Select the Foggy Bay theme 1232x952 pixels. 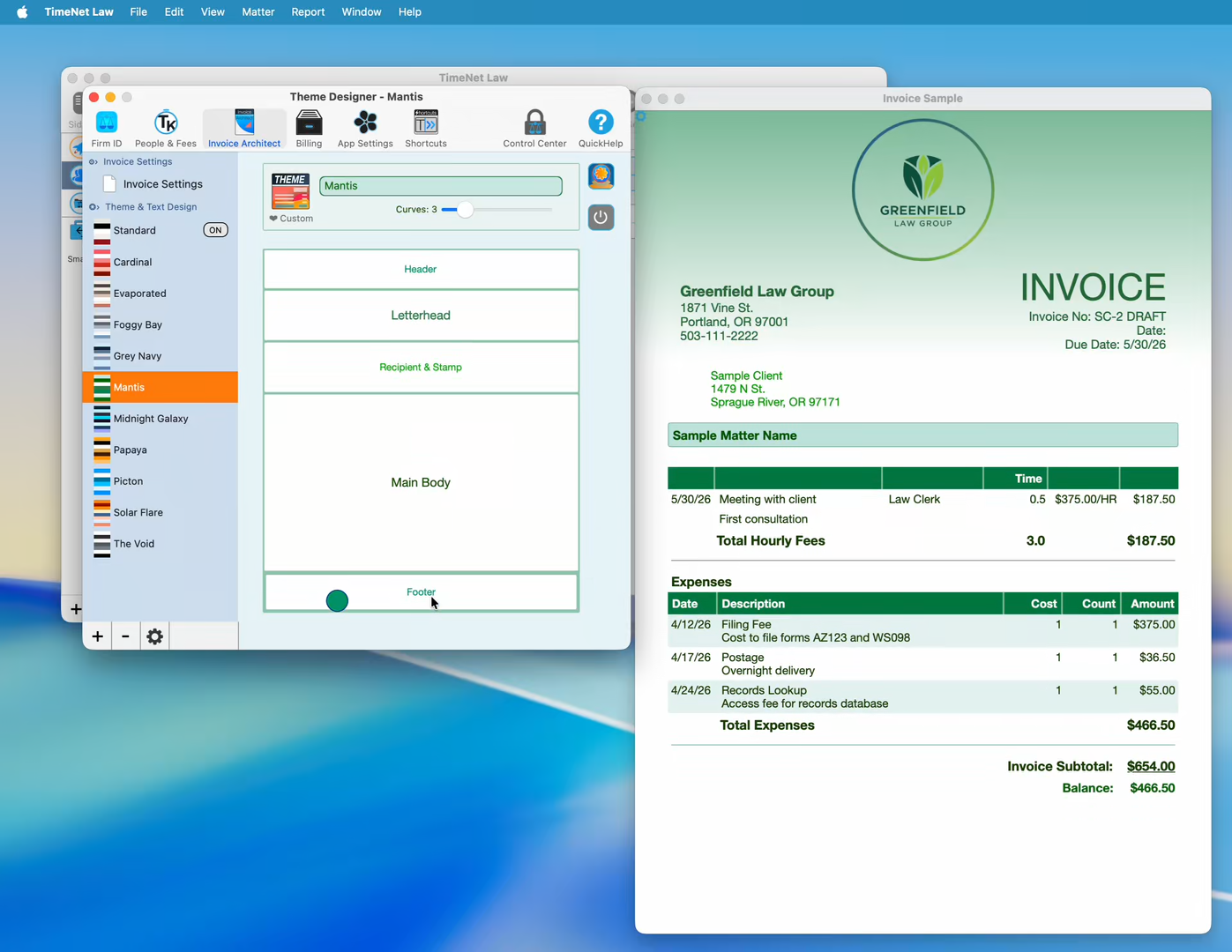pos(161,324)
